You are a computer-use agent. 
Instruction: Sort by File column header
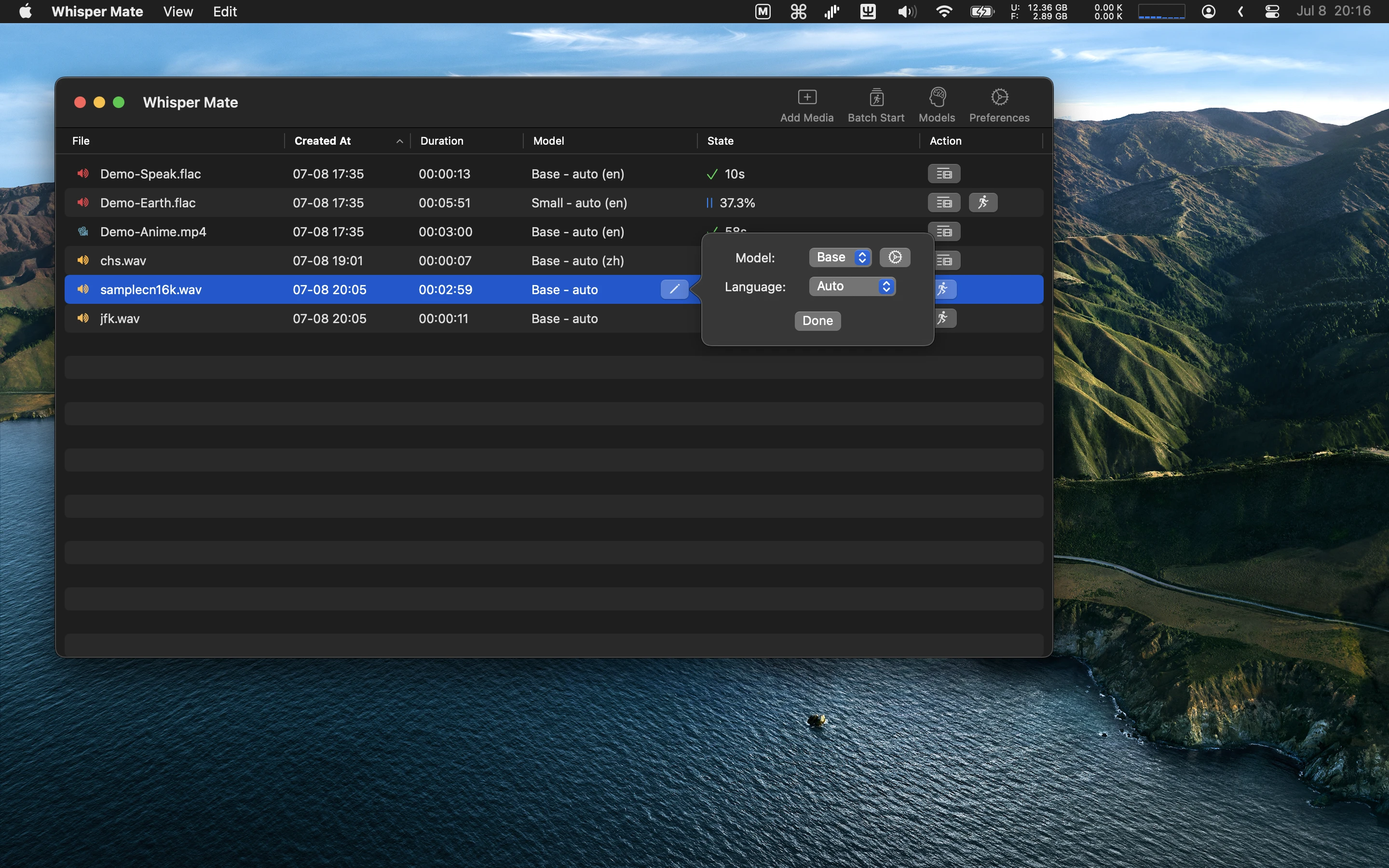pyautogui.click(x=81, y=141)
